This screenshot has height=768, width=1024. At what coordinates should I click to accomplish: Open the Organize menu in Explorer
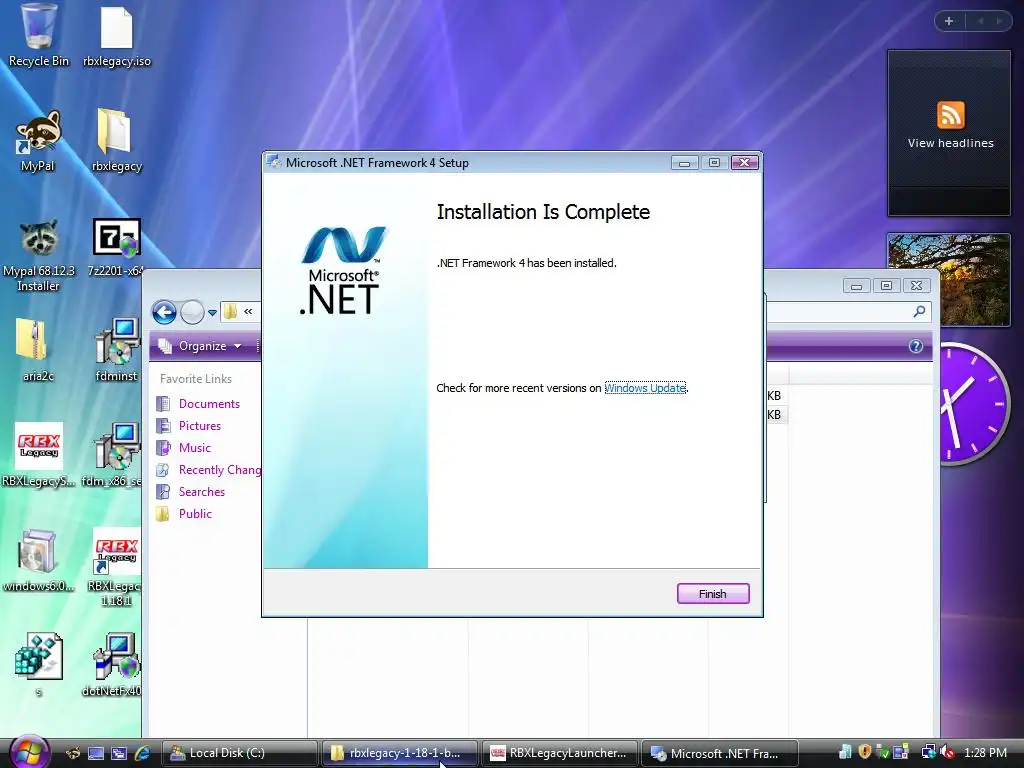201,345
